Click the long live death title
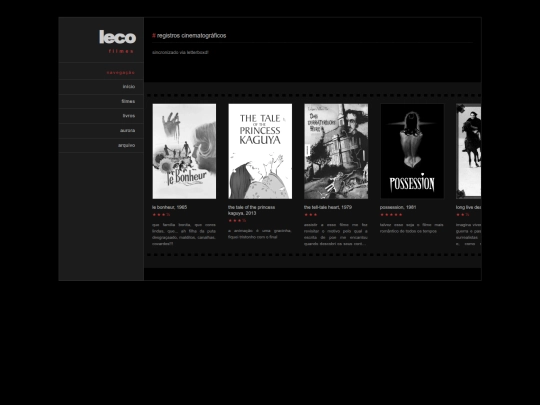Viewport: 540px width, 405px height. coord(468,207)
